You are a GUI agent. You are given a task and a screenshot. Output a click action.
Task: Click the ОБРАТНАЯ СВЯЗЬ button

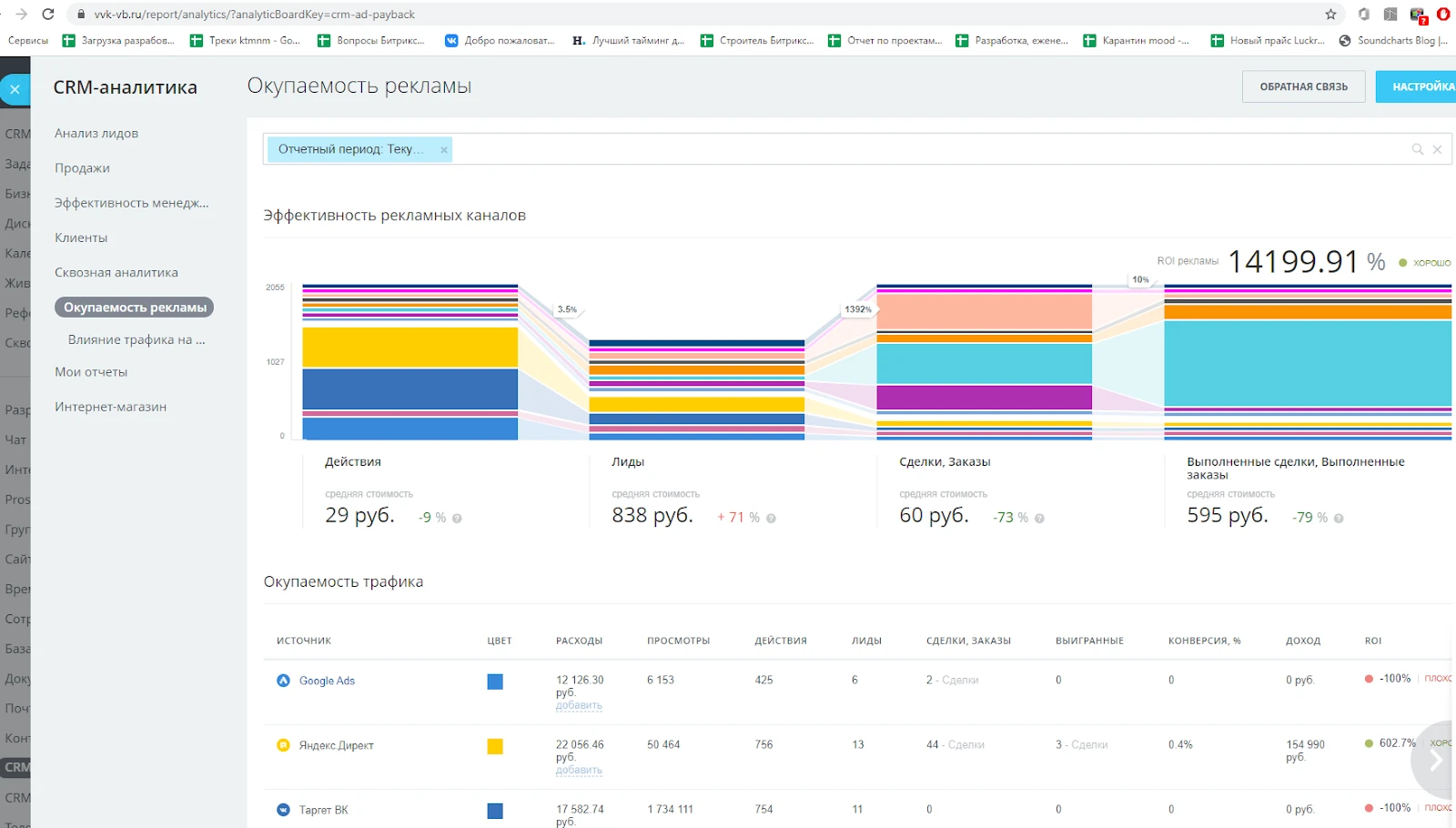pos(1303,86)
